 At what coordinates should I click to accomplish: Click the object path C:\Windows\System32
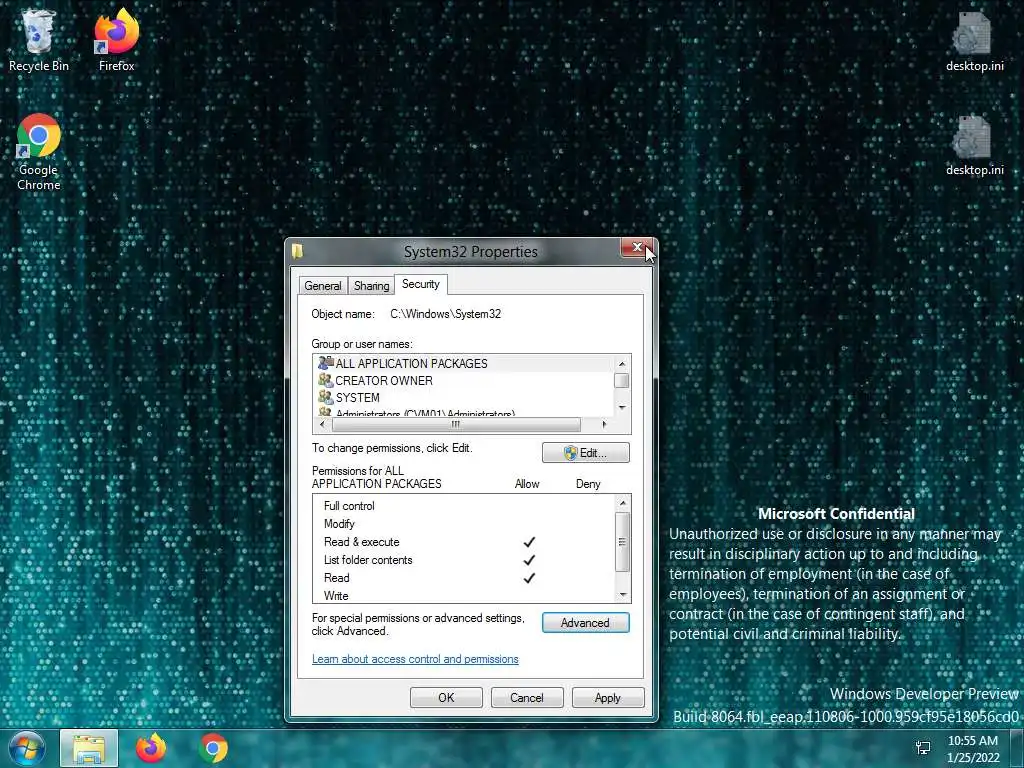click(445, 314)
